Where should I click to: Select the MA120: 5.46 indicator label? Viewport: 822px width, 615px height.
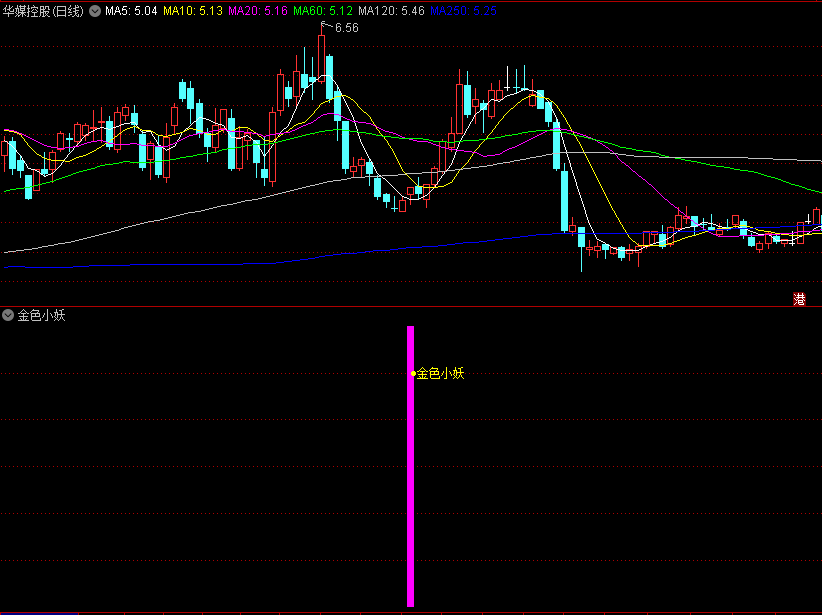[392, 11]
